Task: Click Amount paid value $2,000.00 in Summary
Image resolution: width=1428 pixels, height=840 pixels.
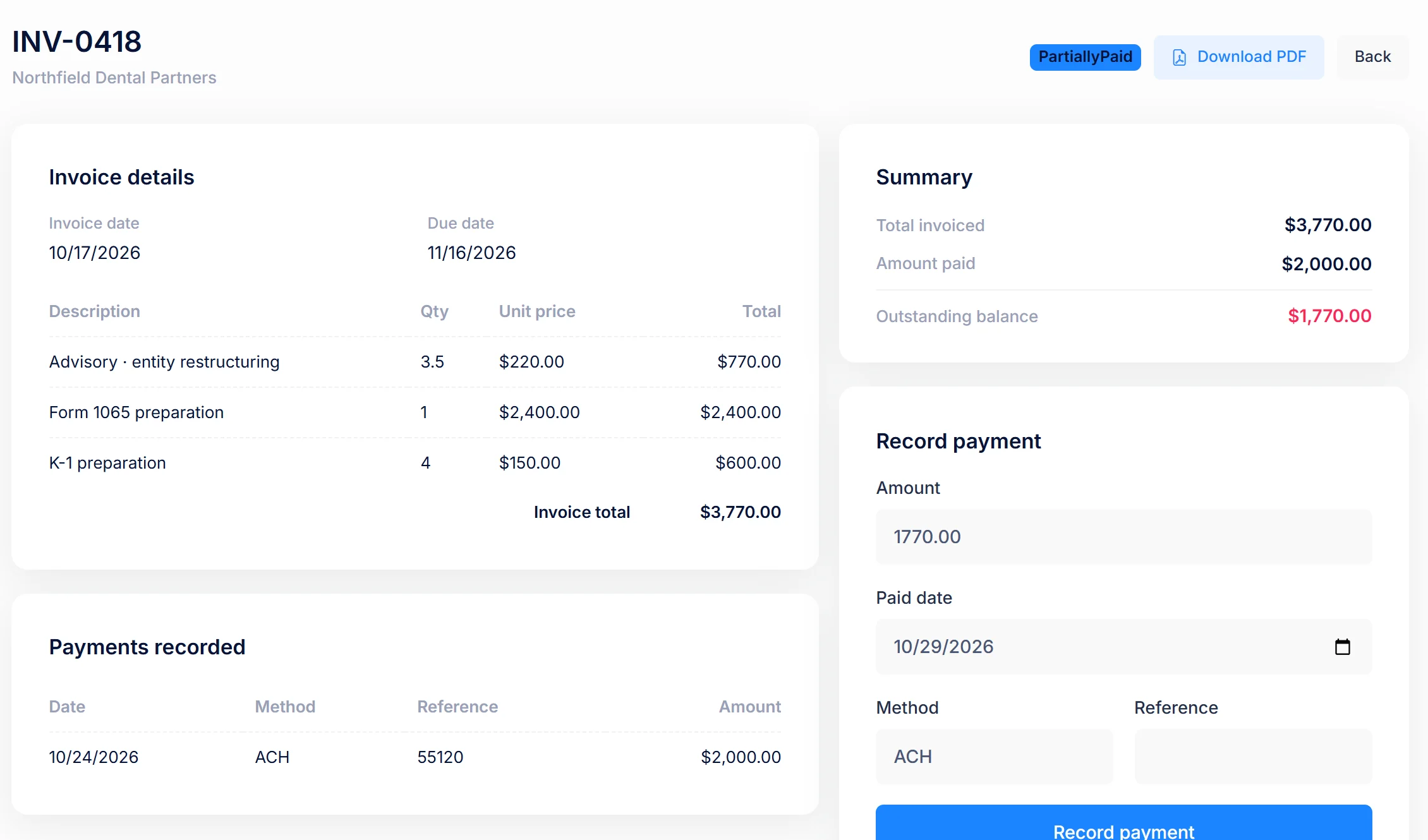Action: [1326, 264]
